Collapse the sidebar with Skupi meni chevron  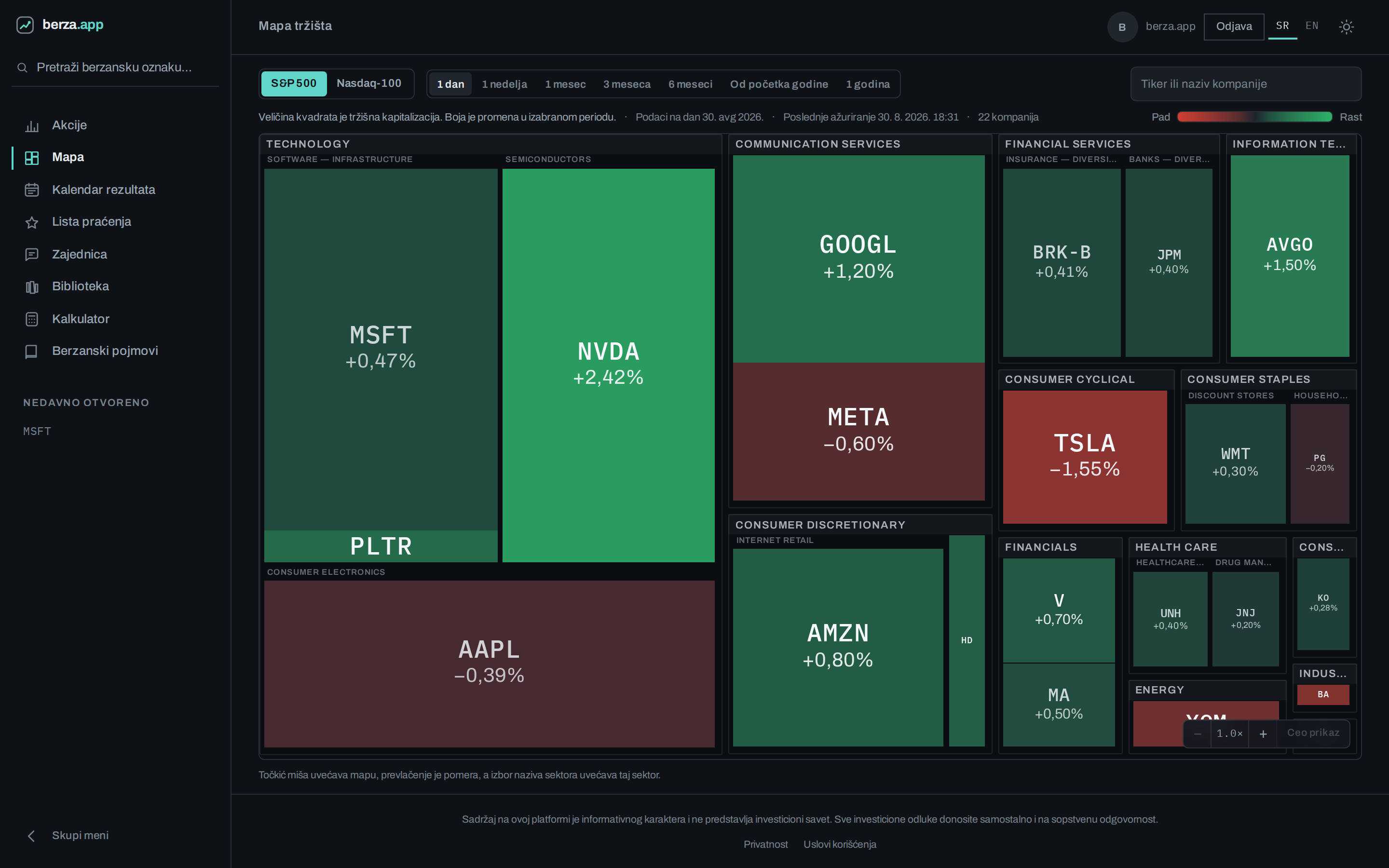pos(31,836)
